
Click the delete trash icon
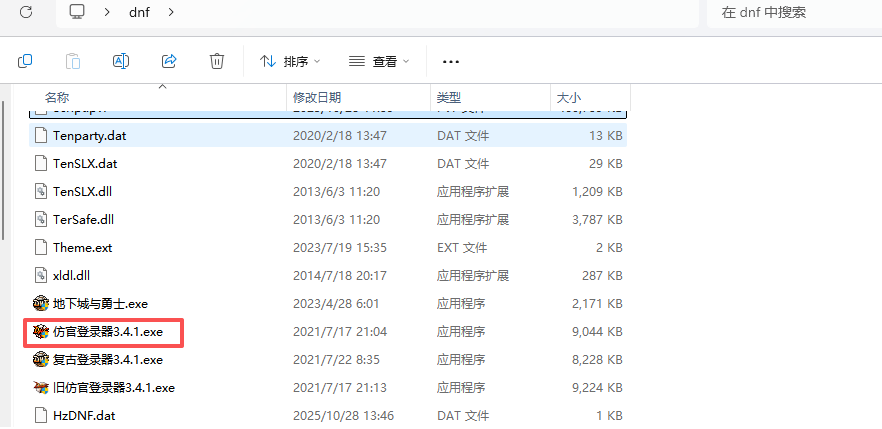point(217,62)
